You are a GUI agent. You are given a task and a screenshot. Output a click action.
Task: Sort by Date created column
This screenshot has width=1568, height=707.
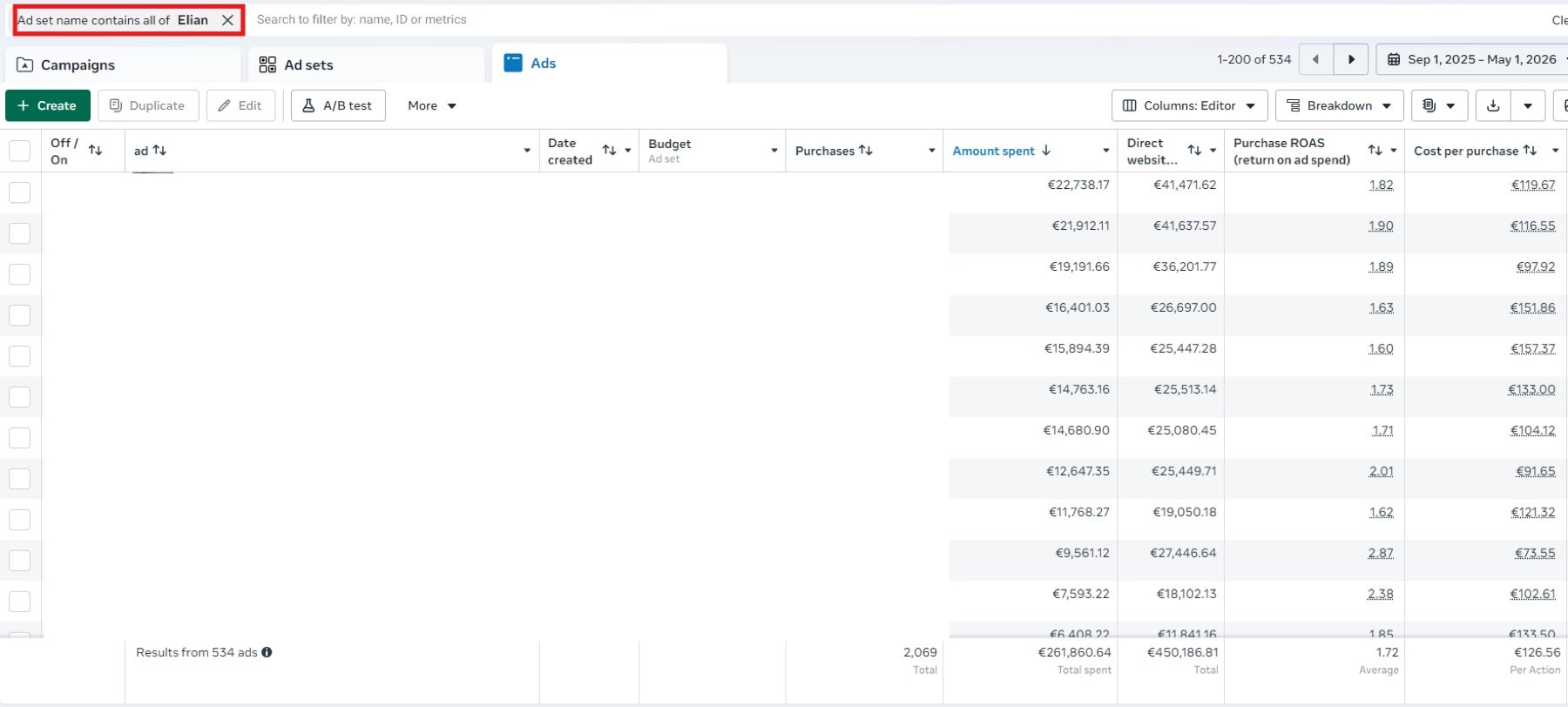click(x=610, y=151)
